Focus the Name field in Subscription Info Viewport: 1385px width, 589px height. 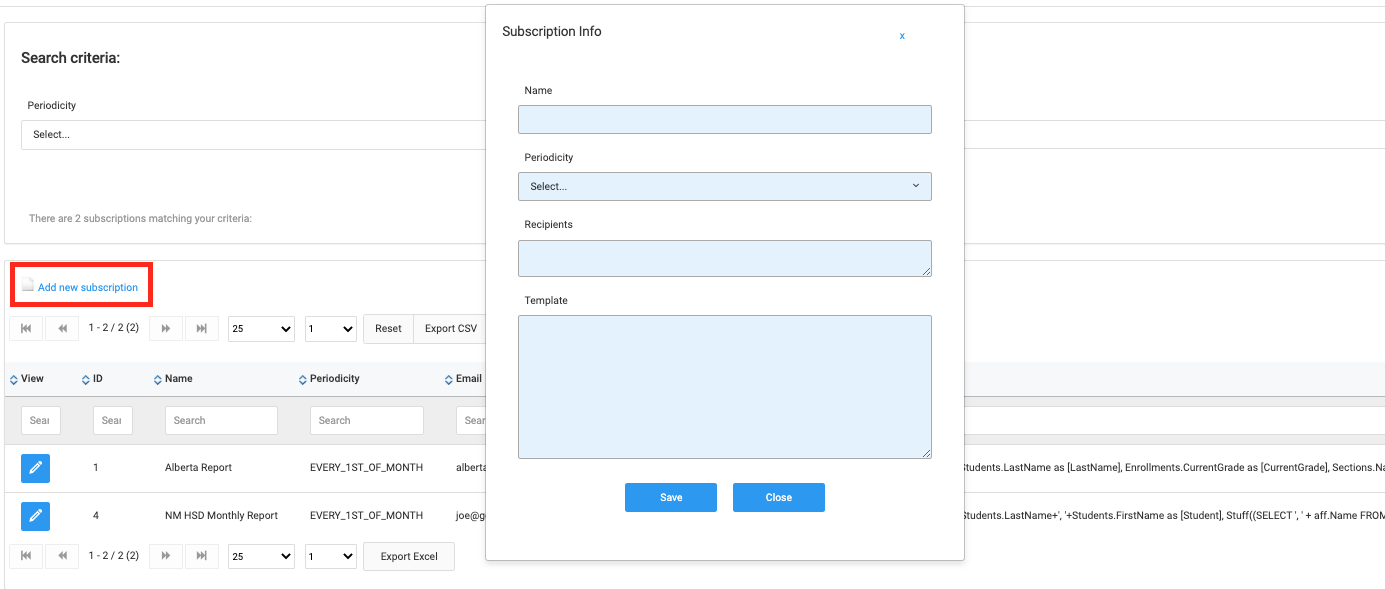point(724,119)
